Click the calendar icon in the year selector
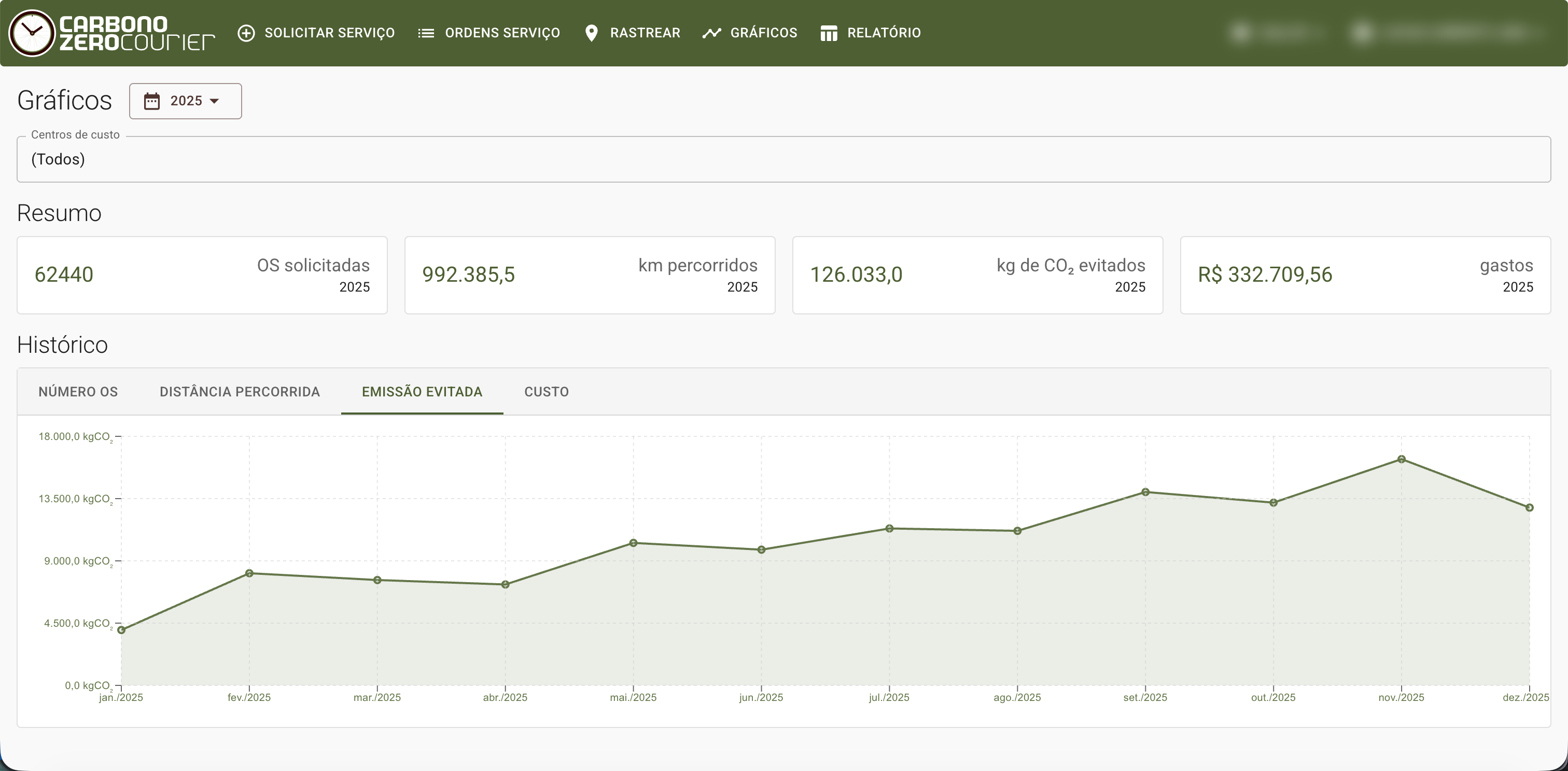 pos(152,101)
